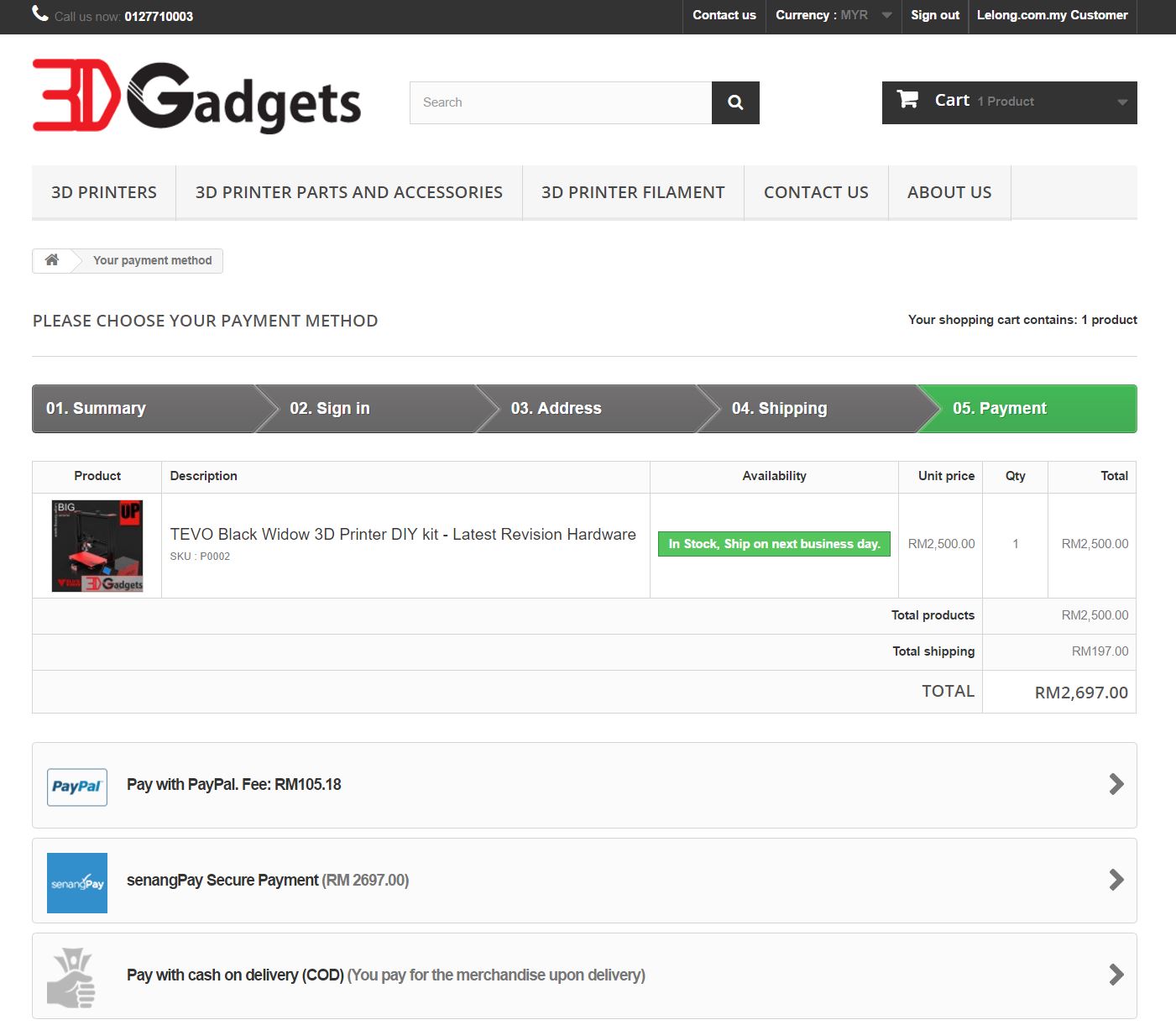Open the 3D PRINTER FILAMENT menu

633,192
